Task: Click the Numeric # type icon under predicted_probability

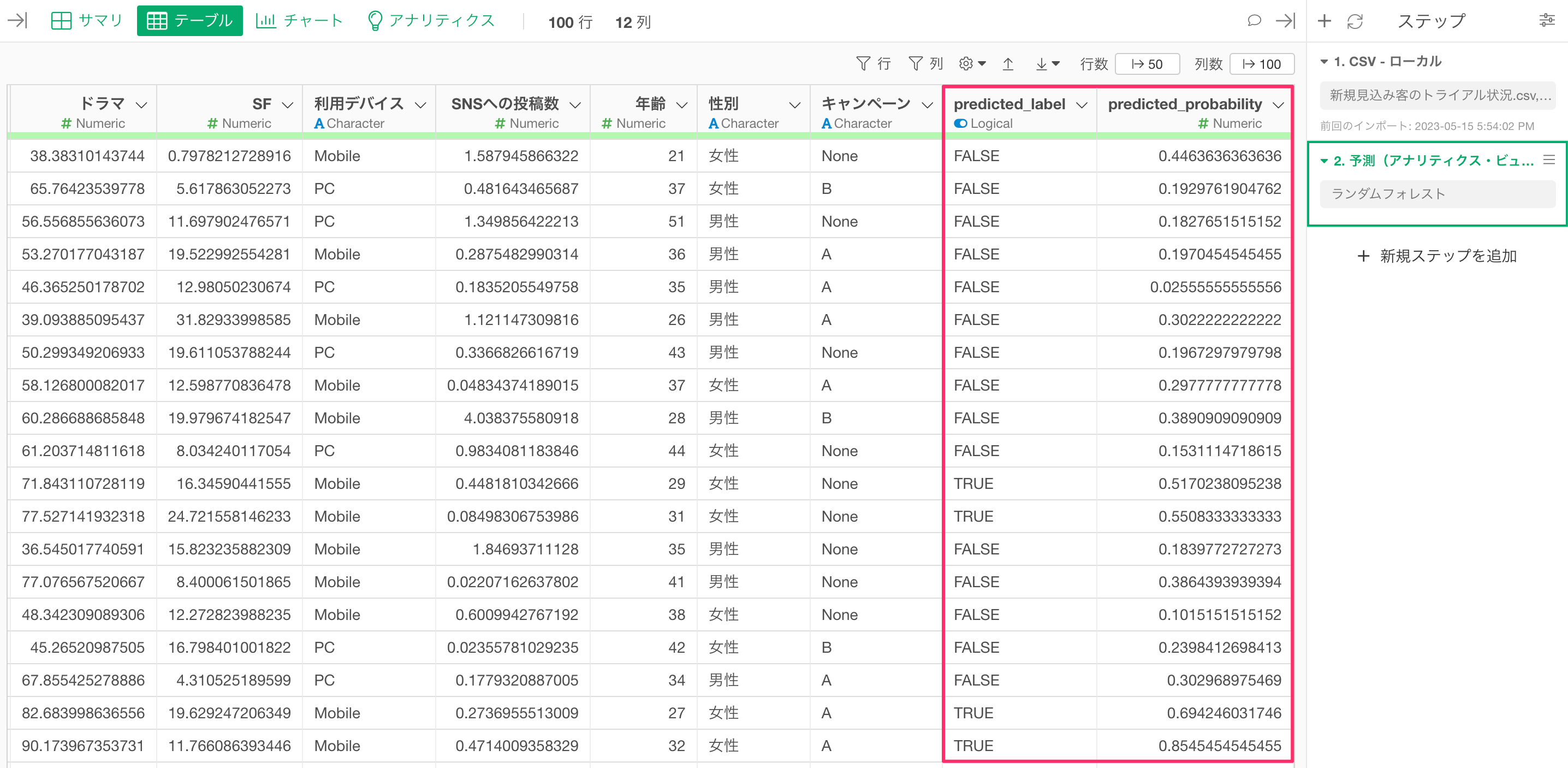Action: point(1203,123)
